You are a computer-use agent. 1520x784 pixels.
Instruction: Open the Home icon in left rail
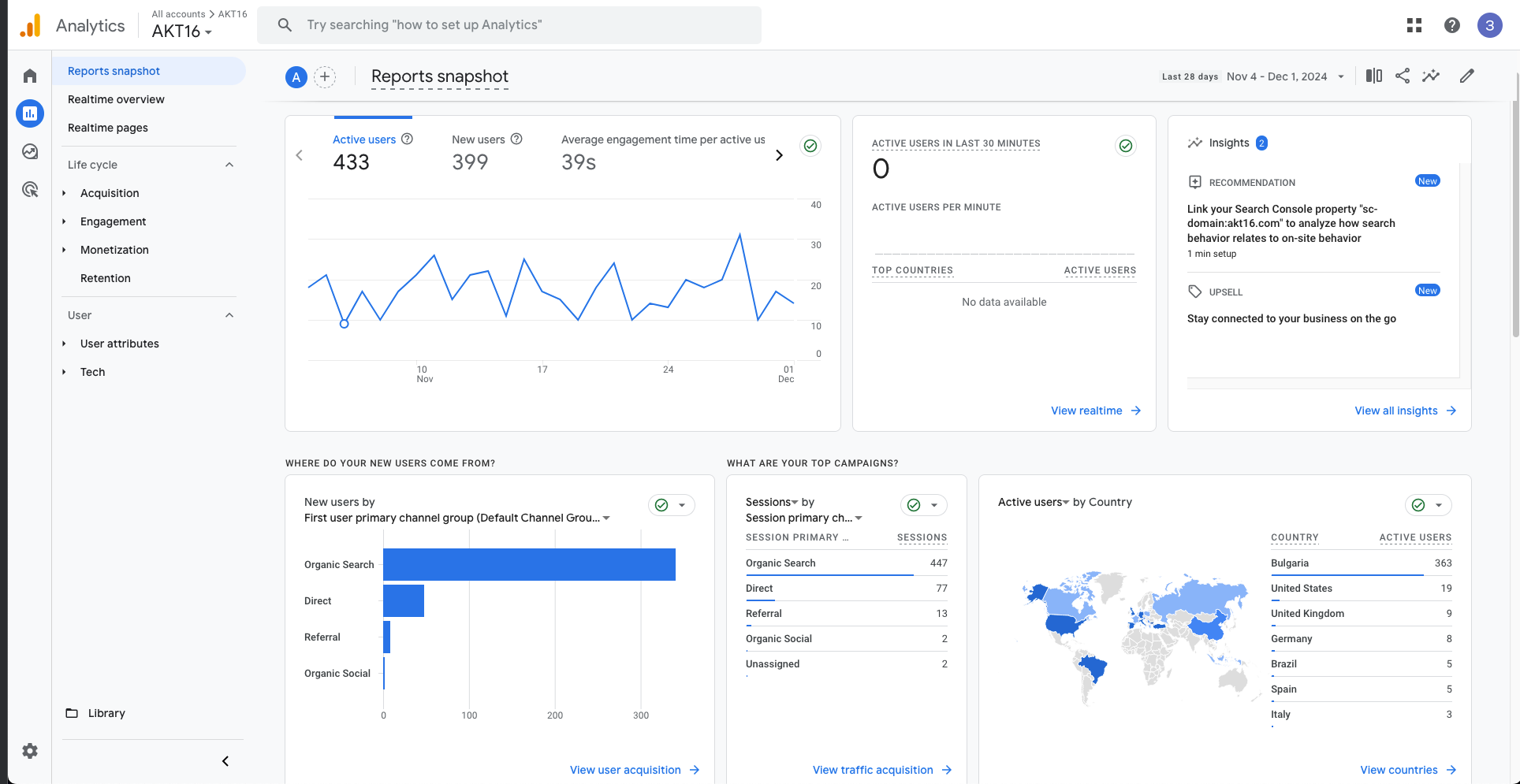coord(30,76)
